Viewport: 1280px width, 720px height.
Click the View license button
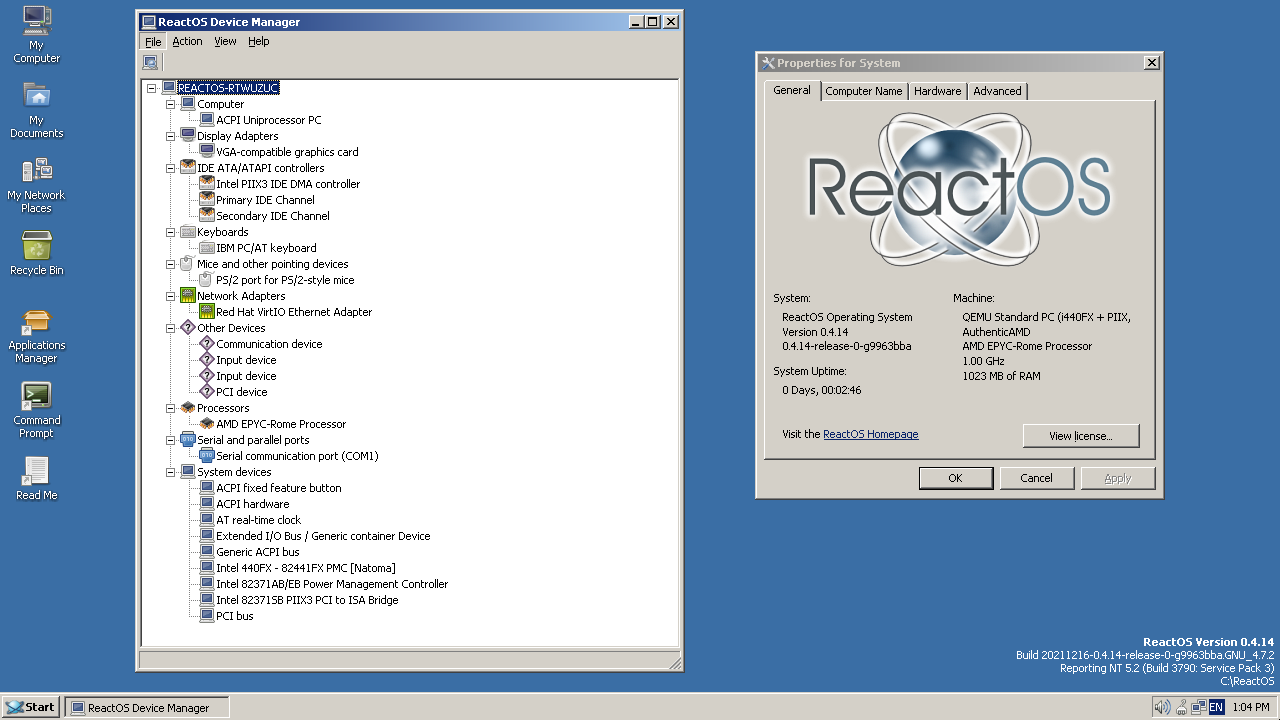(1080, 436)
